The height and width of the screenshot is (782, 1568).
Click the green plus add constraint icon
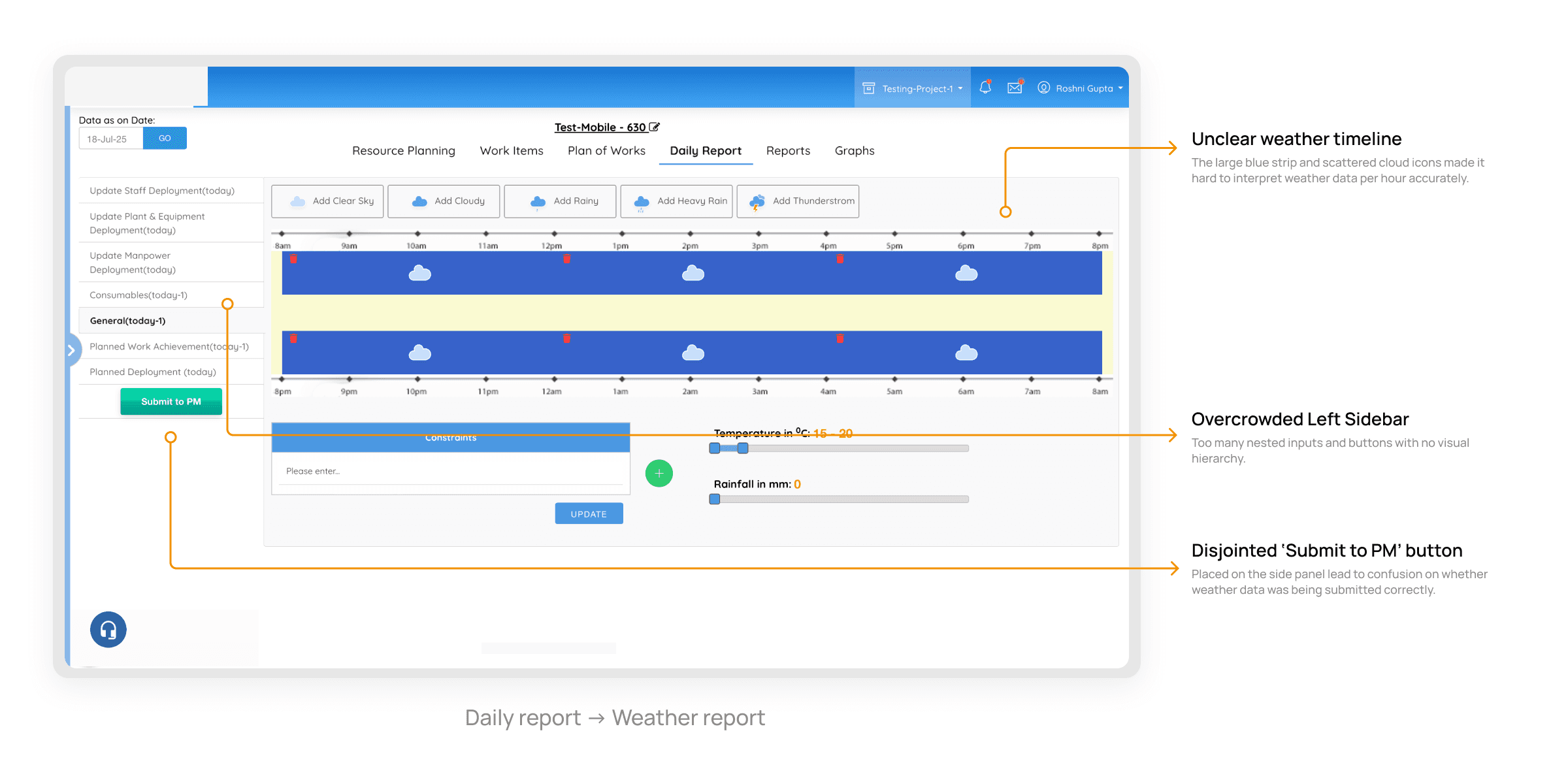tap(659, 473)
